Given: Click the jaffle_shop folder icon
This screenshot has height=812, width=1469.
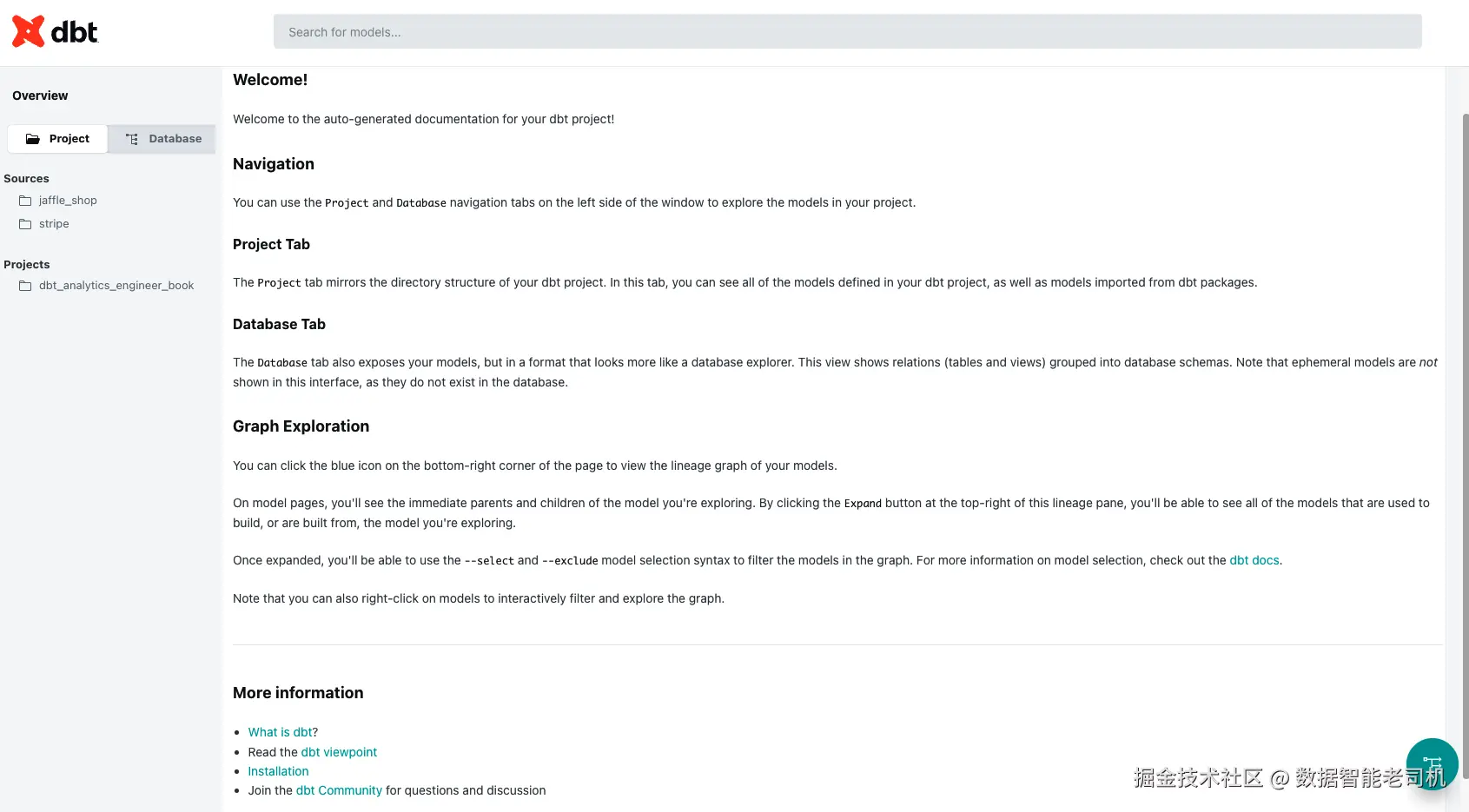Looking at the screenshot, I should tap(25, 201).
